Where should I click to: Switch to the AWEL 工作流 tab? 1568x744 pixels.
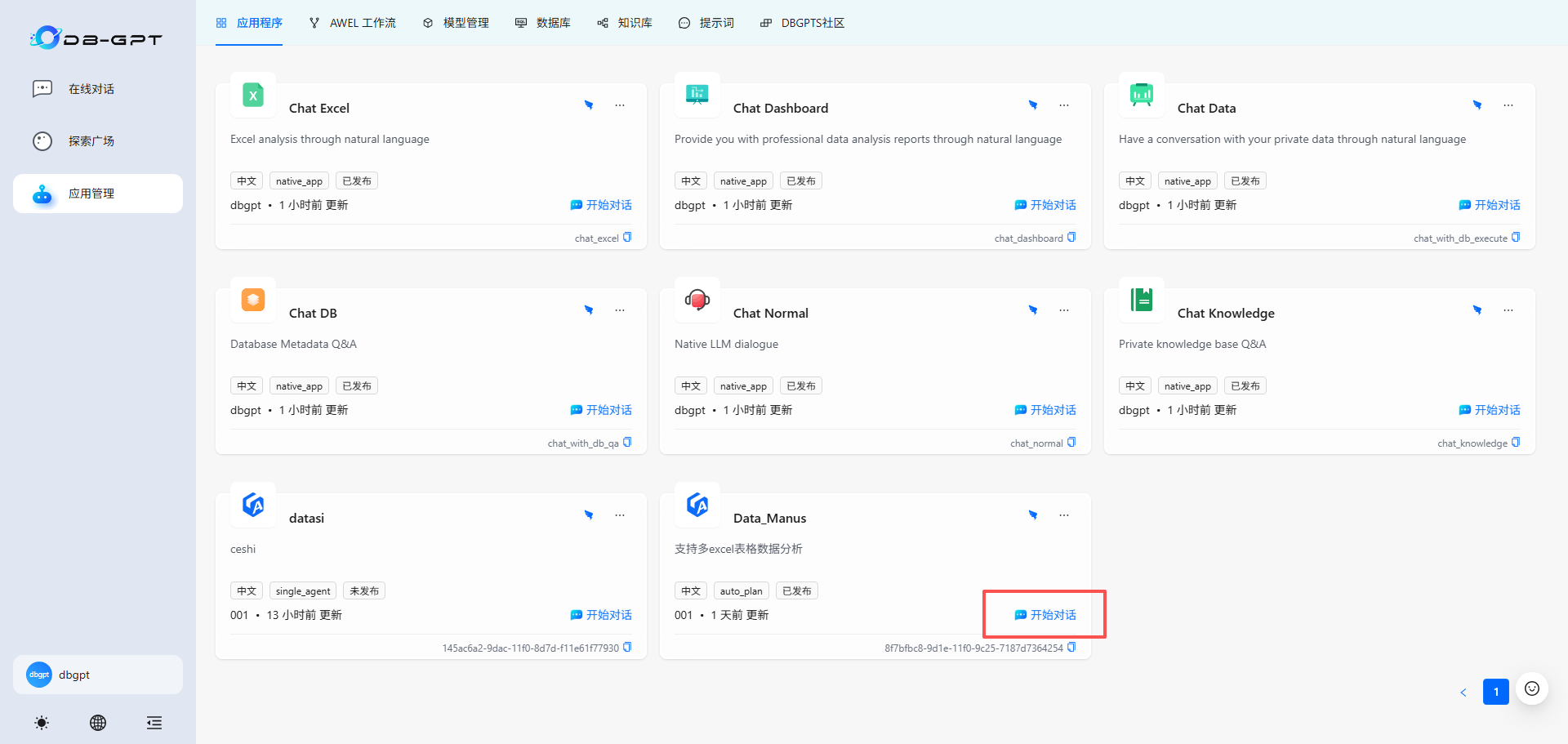tap(353, 23)
